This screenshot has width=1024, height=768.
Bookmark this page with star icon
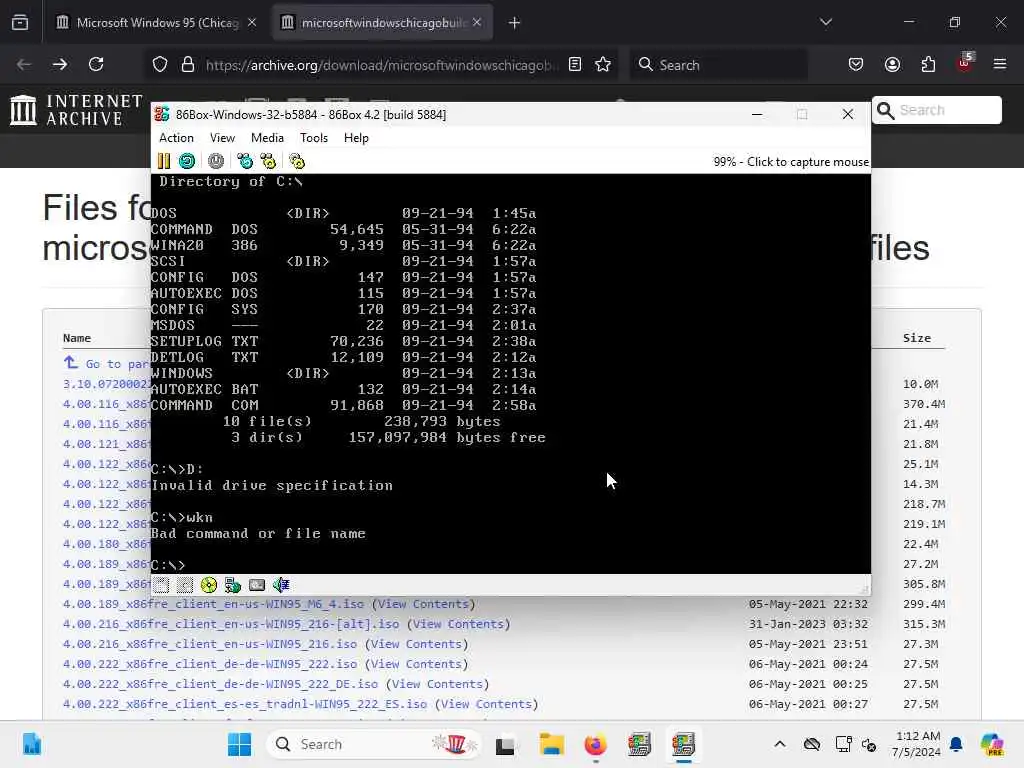(603, 64)
